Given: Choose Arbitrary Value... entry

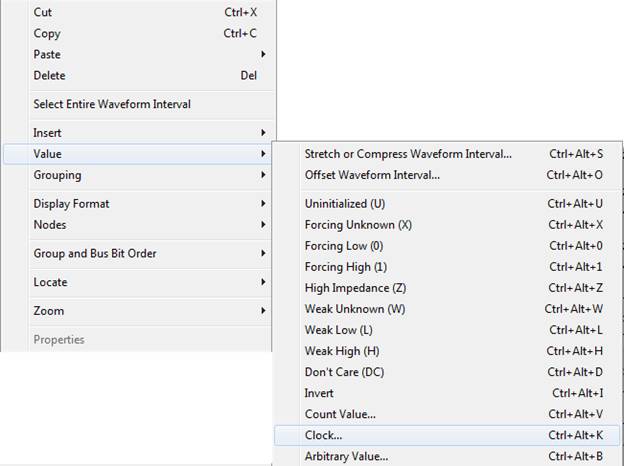Looking at the screenshot, I should (x=346, y=456).
